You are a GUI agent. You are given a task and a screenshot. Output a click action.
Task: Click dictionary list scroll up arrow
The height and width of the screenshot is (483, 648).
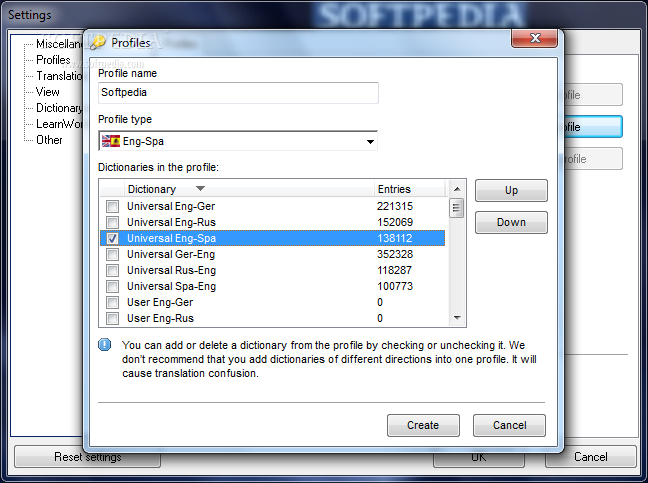(x=457, y=189)
